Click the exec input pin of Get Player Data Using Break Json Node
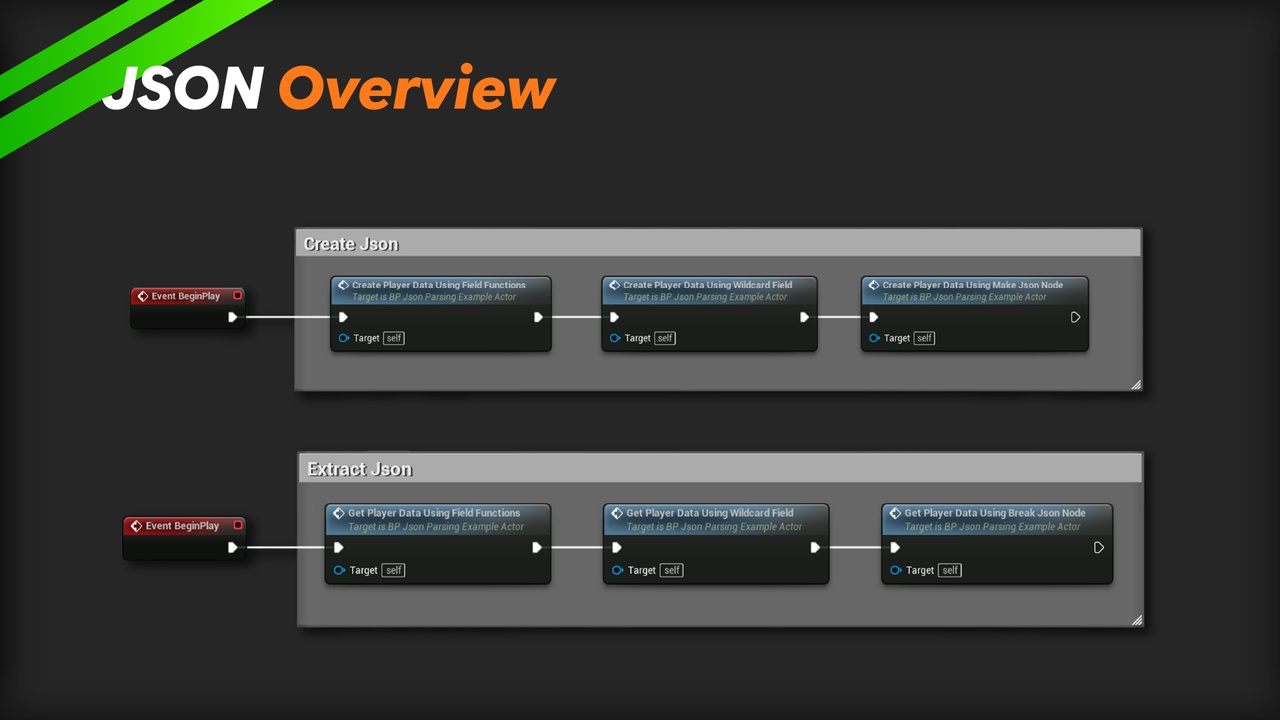 click(x=894, y=547)
